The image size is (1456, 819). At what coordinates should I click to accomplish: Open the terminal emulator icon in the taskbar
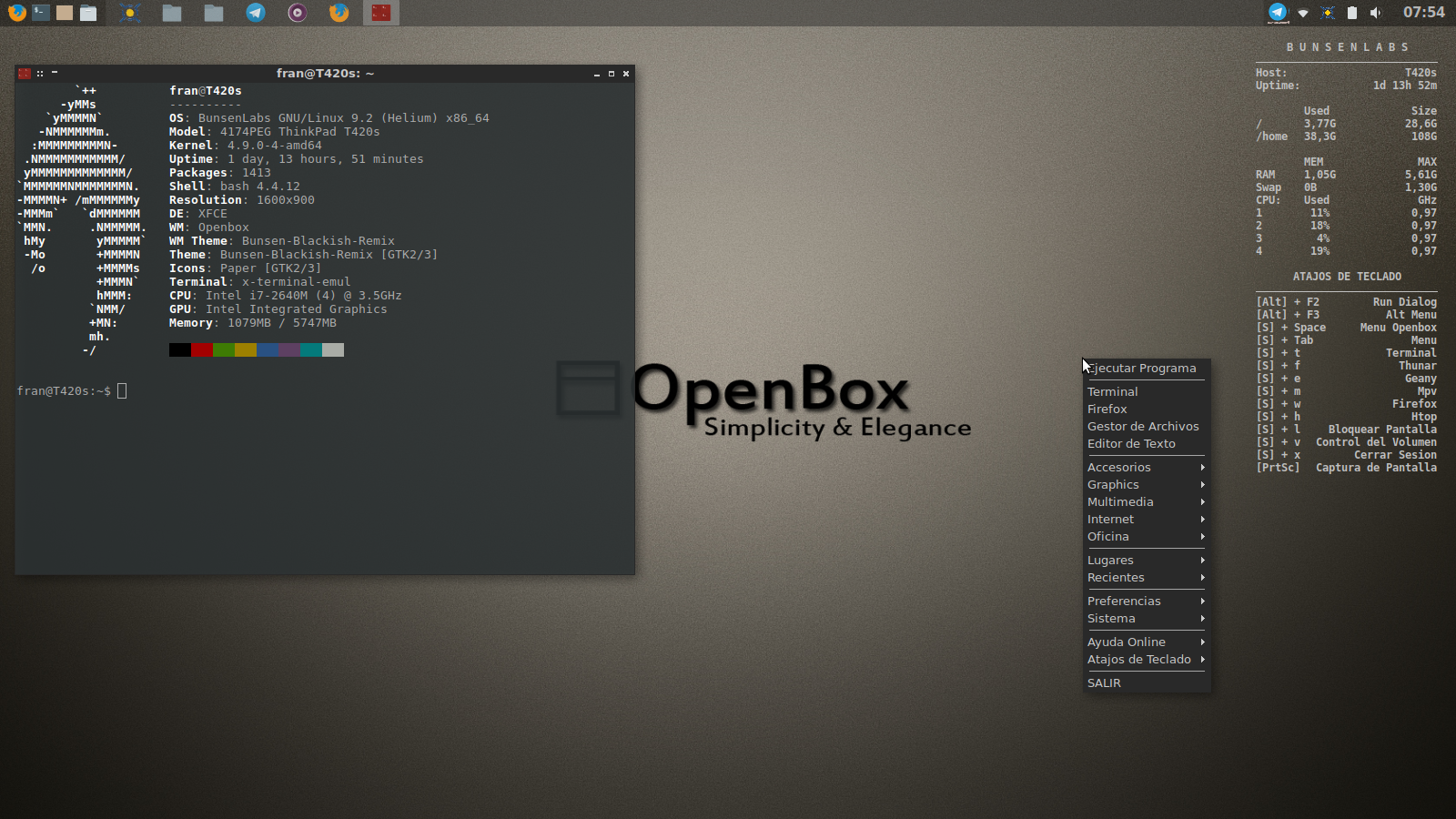pyautogui.click(x=40, y=13)
